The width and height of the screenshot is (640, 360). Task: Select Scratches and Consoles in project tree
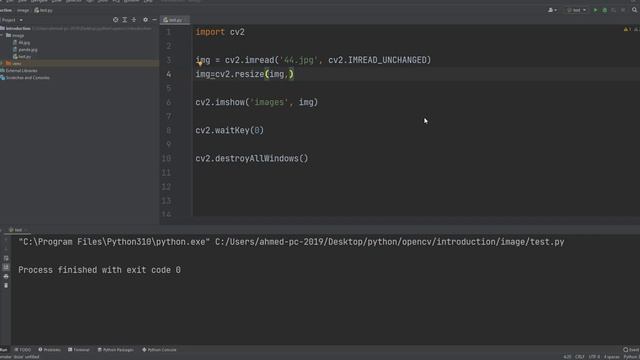(27, 78)
